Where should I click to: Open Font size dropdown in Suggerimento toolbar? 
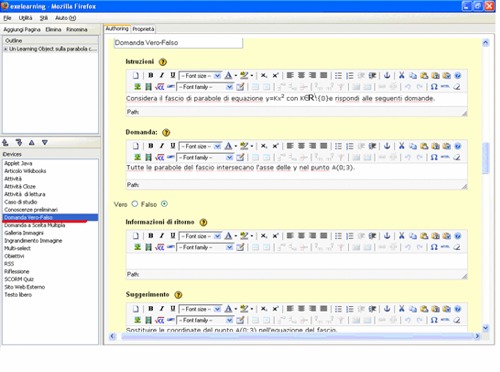coord(200,309)
